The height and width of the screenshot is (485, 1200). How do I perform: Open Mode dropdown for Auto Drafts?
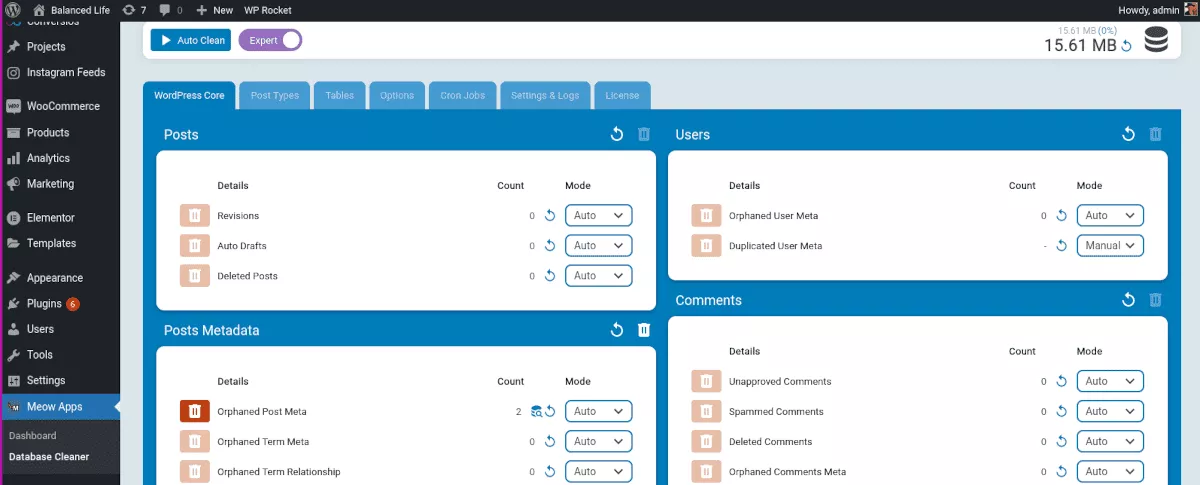(x=599, y=246)
